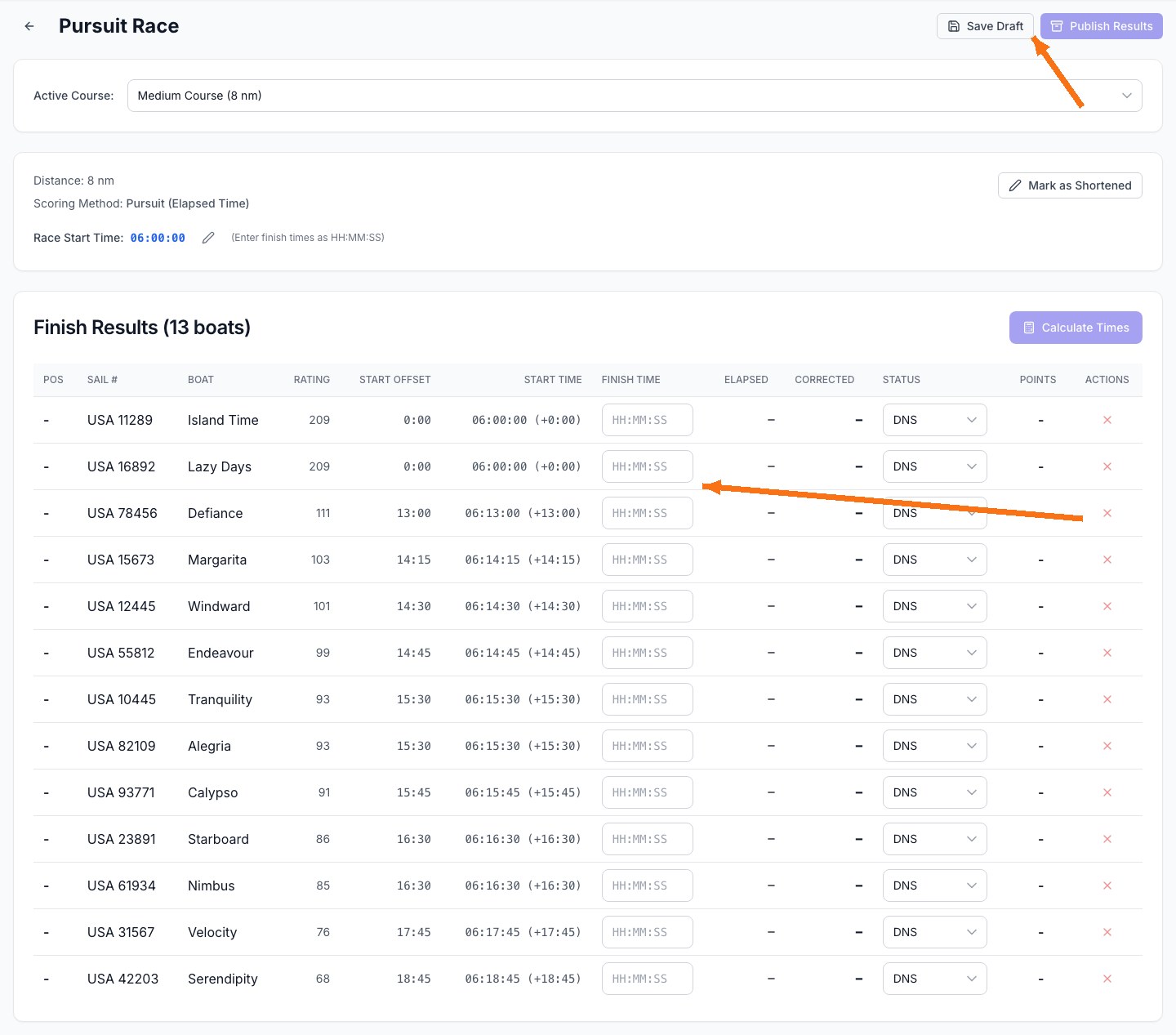The width and height of the screenshot is (1176, 1035).
Task: Delete the Serendipity entry via red X
Action: 1107,978
